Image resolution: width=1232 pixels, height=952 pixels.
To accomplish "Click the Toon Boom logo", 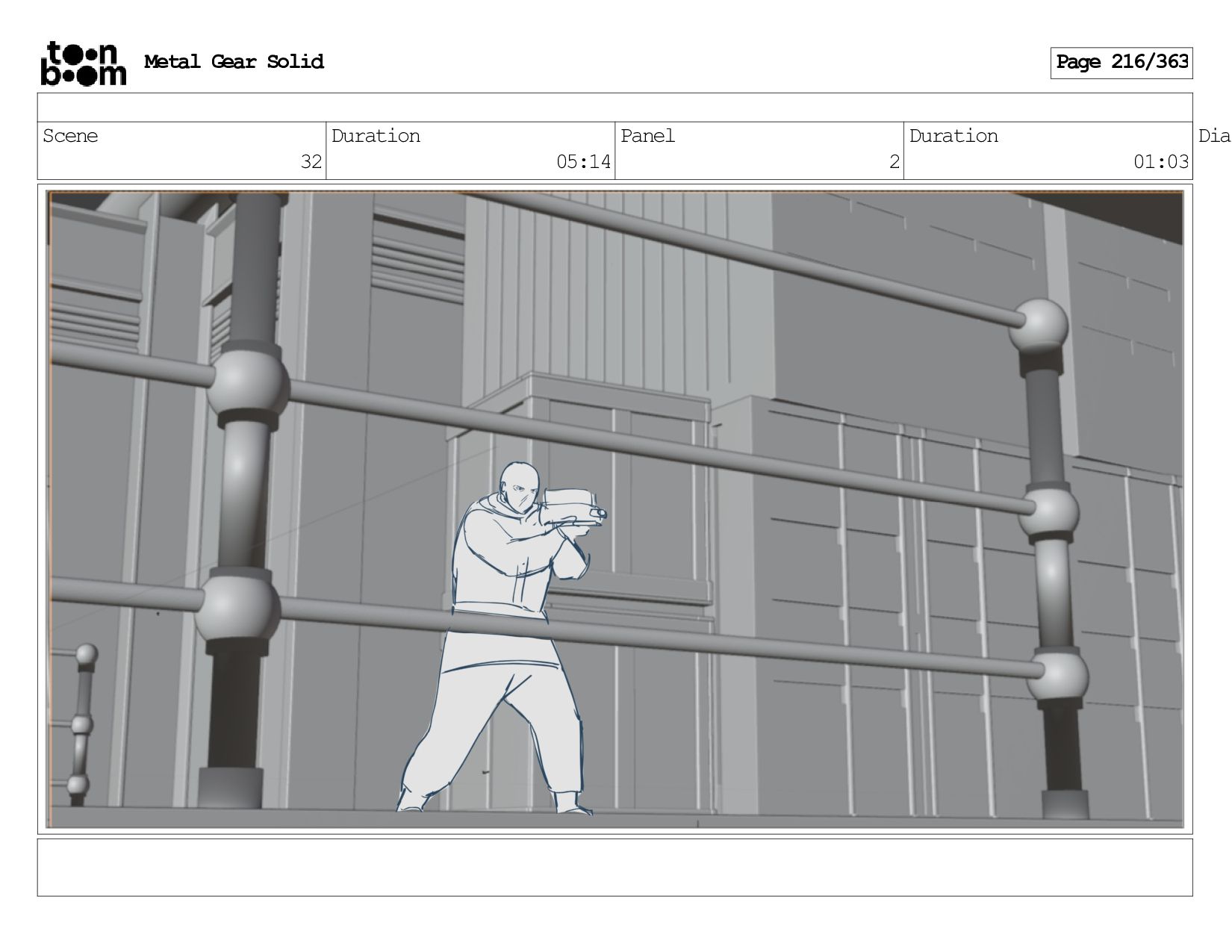I will tap(83, 63).
